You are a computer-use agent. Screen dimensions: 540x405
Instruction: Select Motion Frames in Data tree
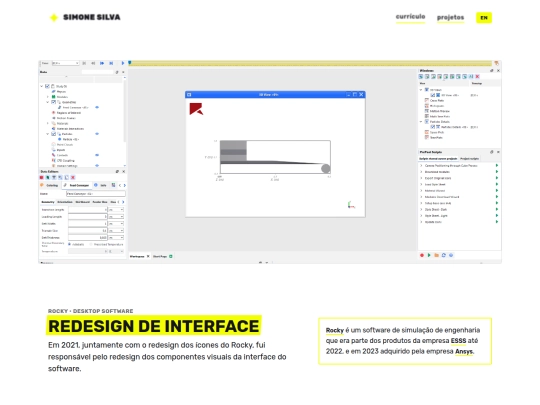(x=66, y=118)
